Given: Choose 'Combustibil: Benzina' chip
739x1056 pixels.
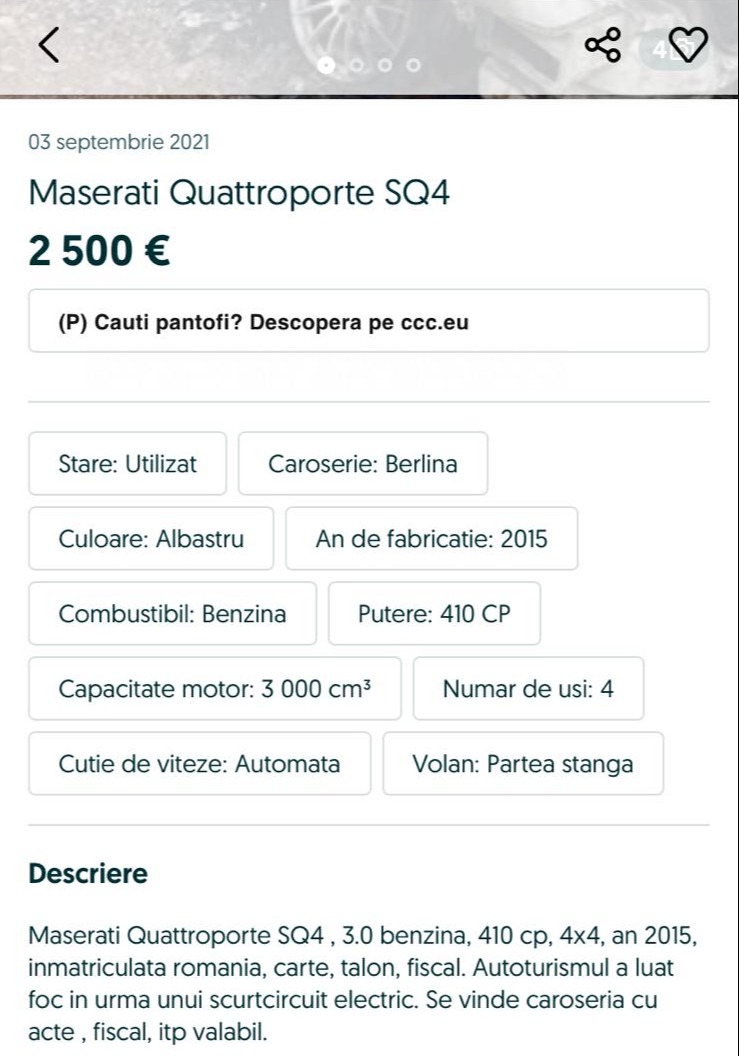Looking at the screenshot, I should pyautogui.click(x=172, y=613).
